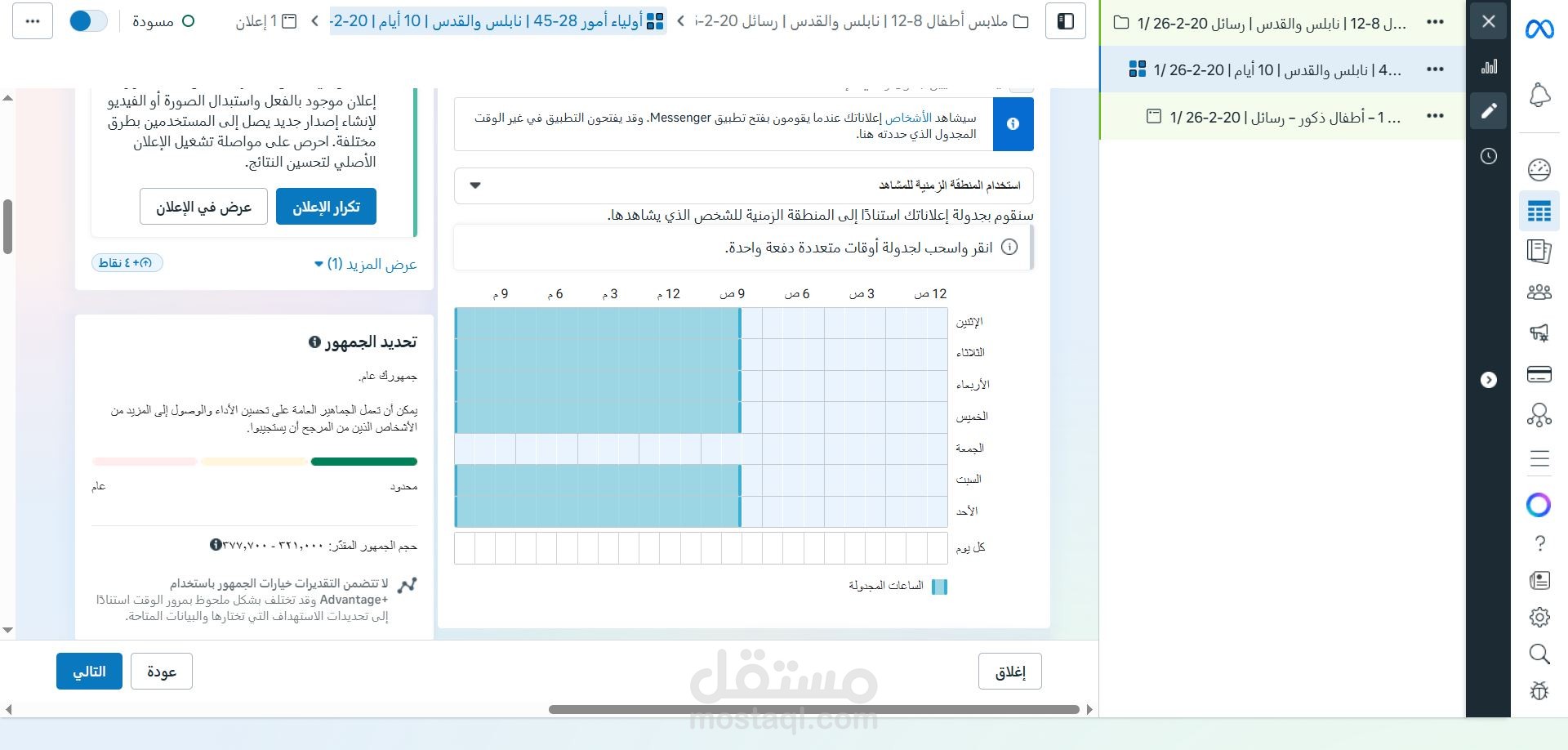Open the notifications bell
The height and width of the screenshot is (750, 1568).
click(x=1539, y=96)
